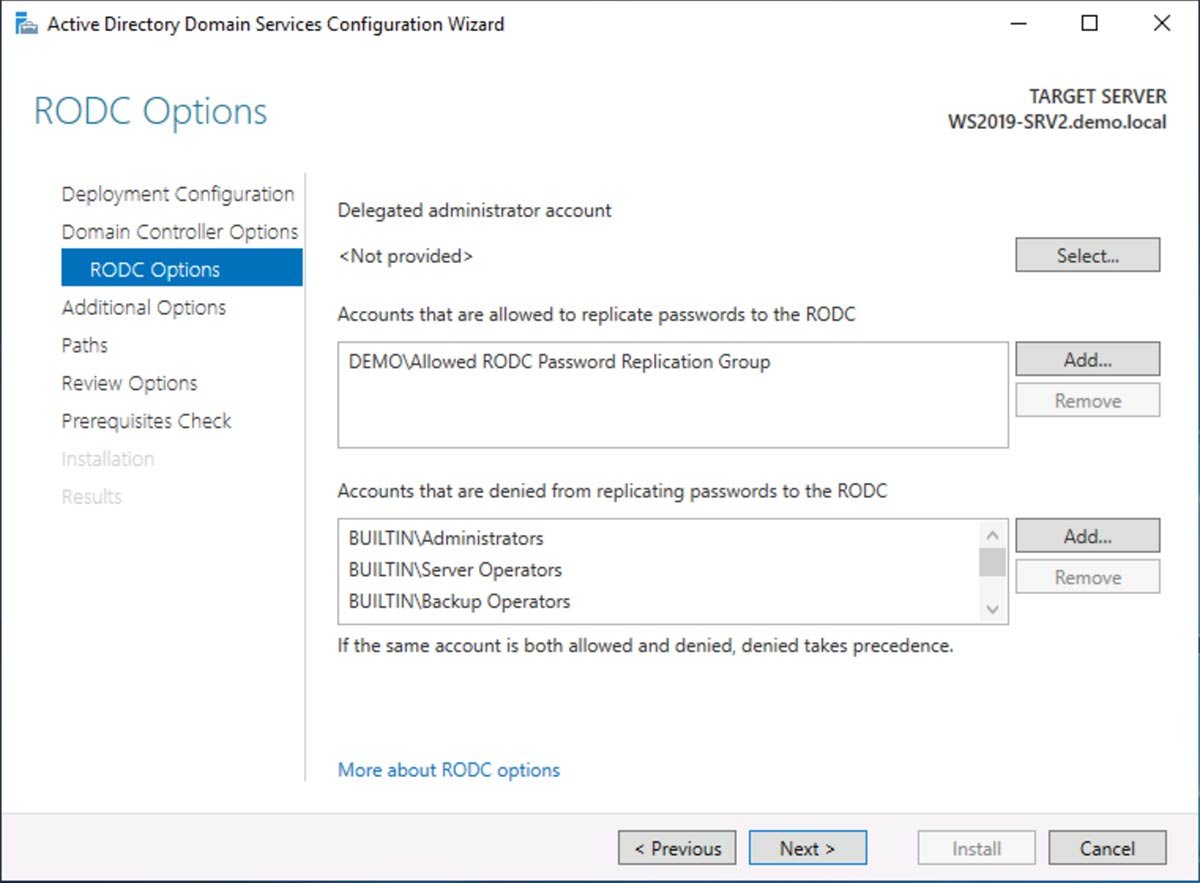Viewport: 1200px width, 883px height.
Task: Add an account to allowed replication list
Action: tap(1087, 360)
